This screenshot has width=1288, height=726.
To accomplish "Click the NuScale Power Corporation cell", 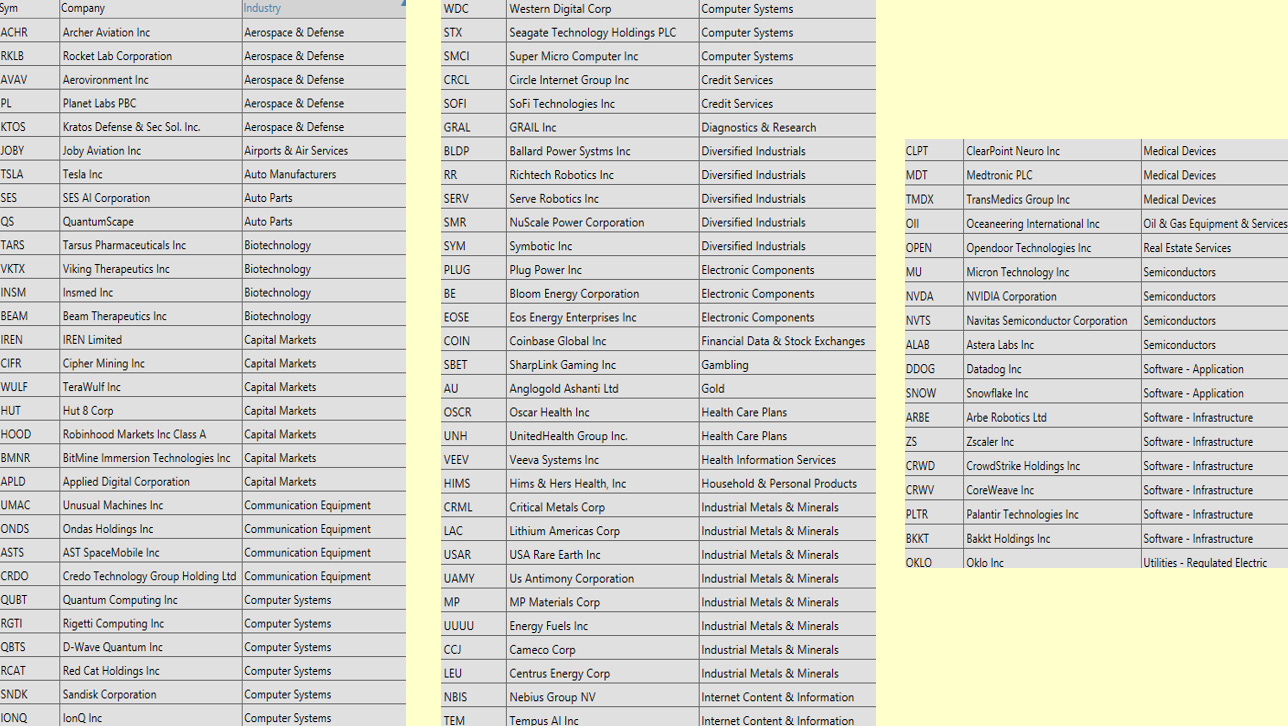I will tap(602, 222).
